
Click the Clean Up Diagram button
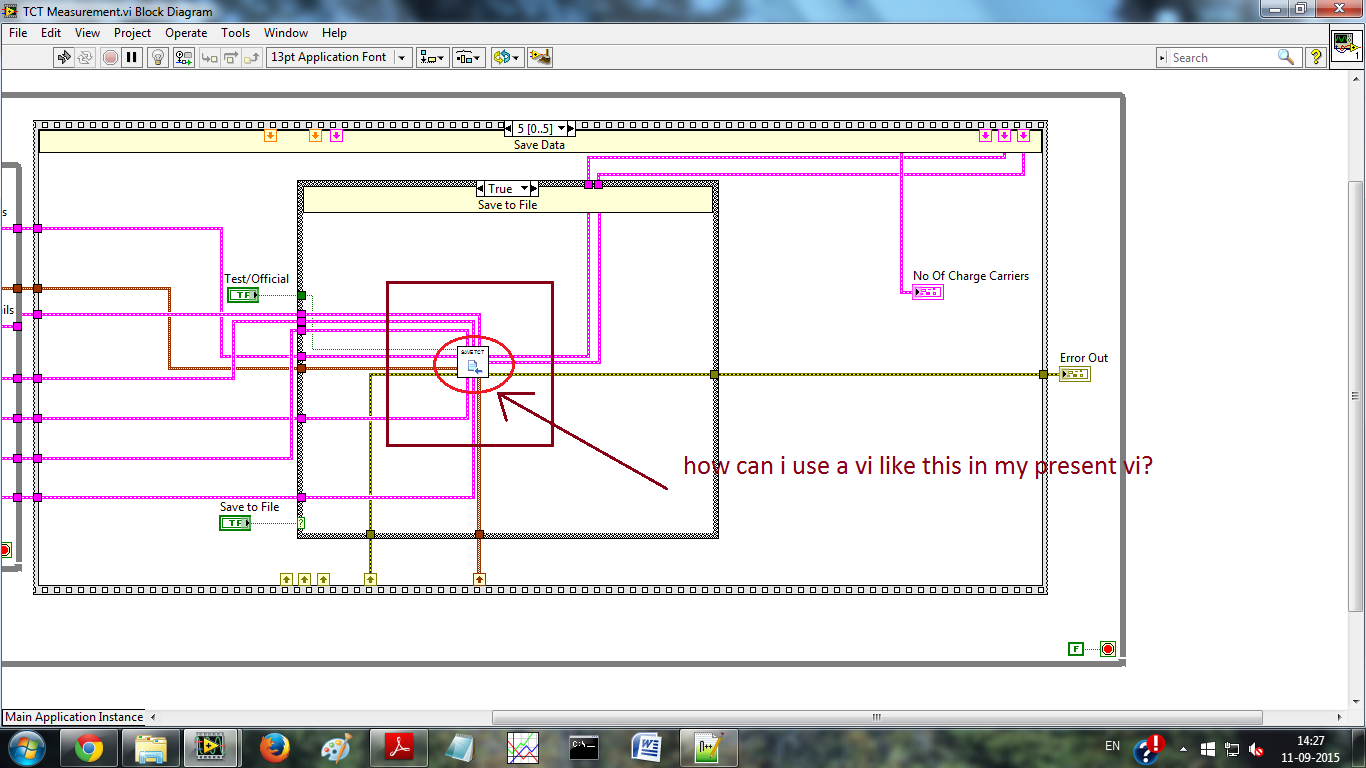click(x=540, y=57)
